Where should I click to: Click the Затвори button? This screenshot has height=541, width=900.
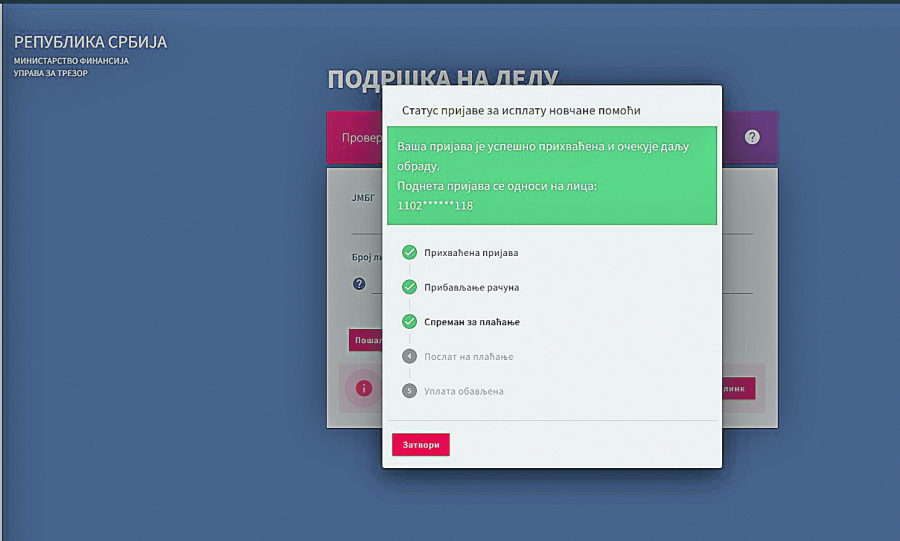(x=421, y=445)
